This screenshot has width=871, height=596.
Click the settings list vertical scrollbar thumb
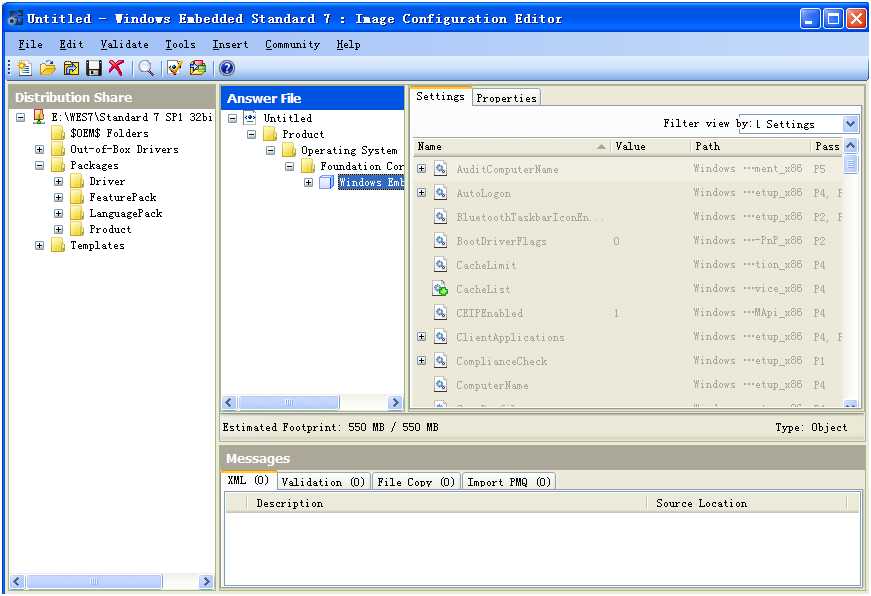(x=850, y=164)
